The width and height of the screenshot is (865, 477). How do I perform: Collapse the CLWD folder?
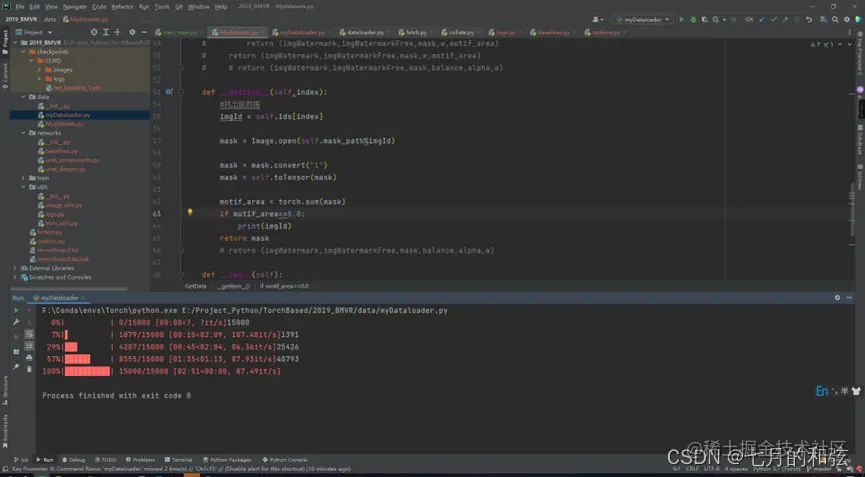31,61
